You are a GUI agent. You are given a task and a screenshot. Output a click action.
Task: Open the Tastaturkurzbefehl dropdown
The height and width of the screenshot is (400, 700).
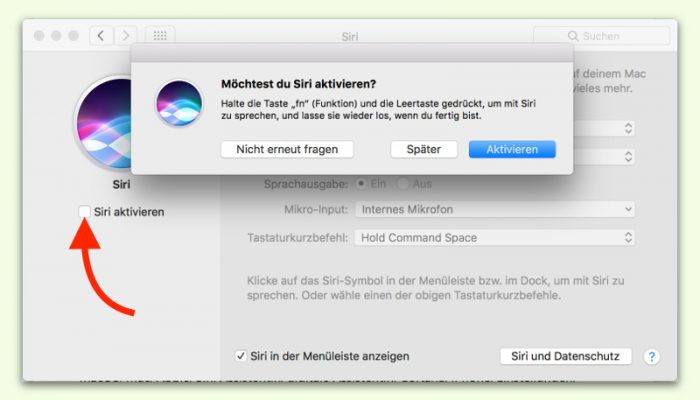pos(495,238)
